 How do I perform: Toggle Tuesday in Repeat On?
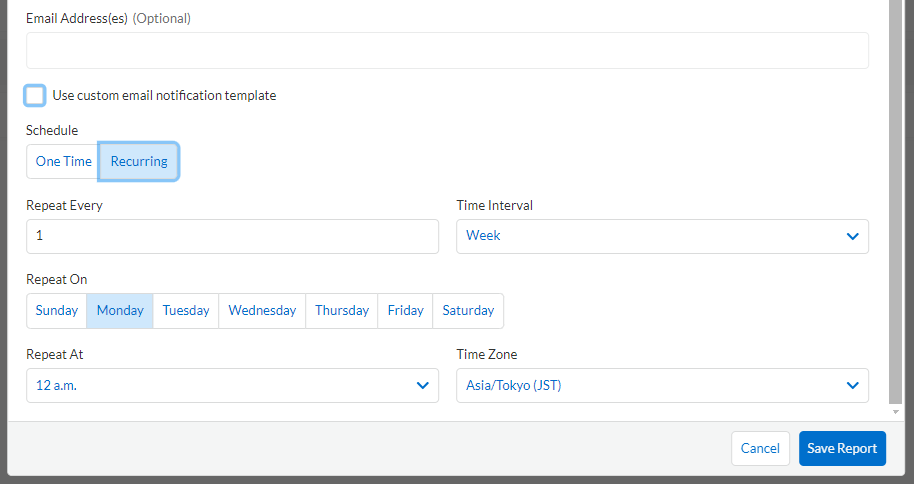pyautogui.click(x=186, y=311)
